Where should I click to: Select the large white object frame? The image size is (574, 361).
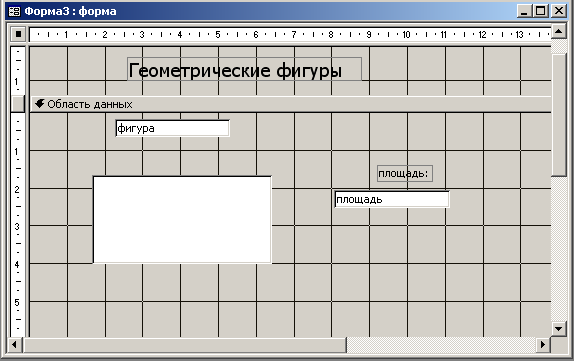pyautogui.click(x=182, y=219)
